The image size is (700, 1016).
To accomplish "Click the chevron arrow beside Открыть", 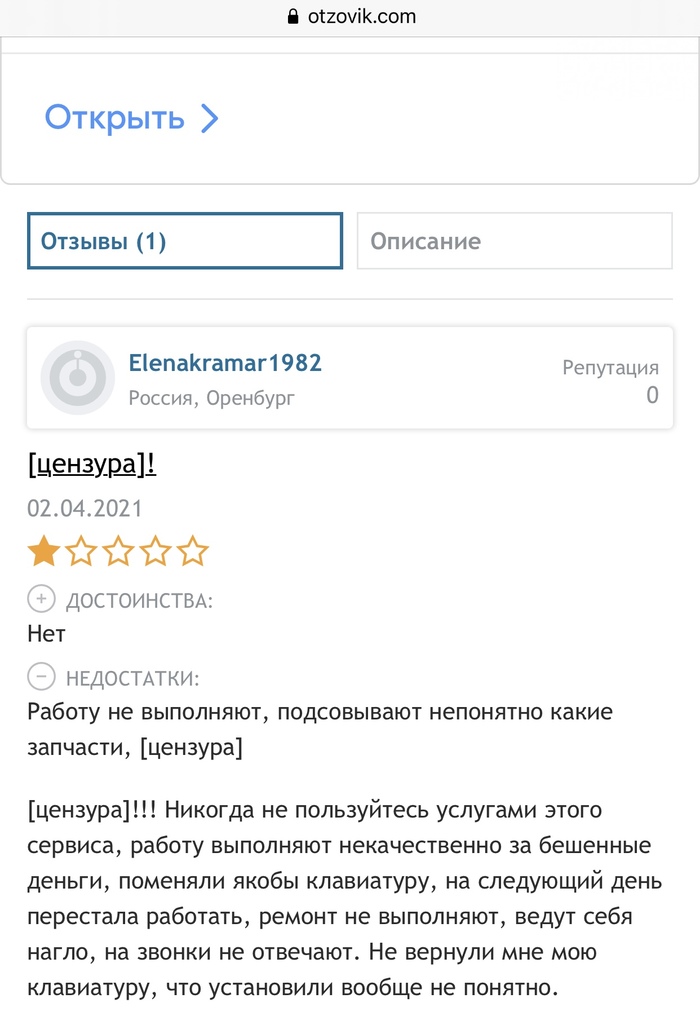I will (209, 119).
